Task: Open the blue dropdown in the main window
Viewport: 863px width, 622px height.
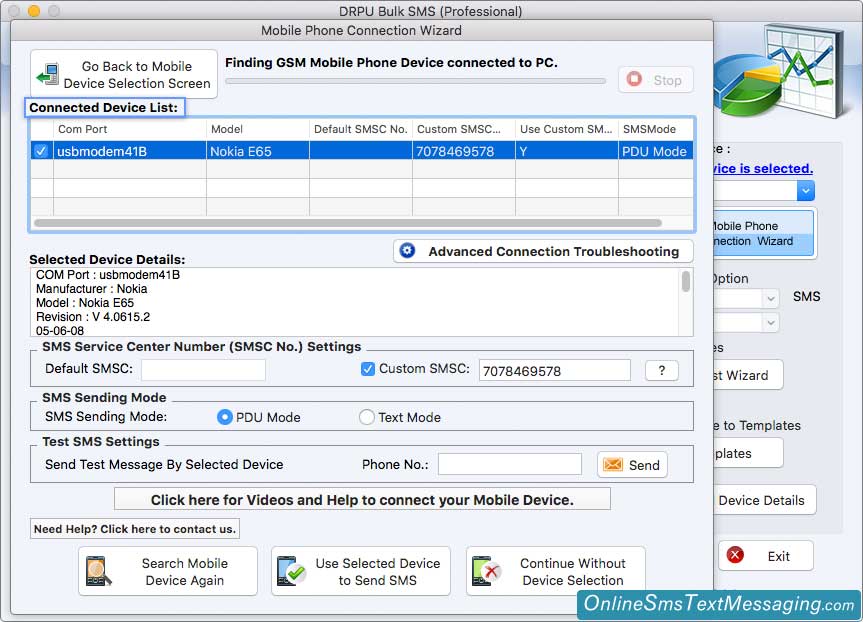Action: pos(805,191)
